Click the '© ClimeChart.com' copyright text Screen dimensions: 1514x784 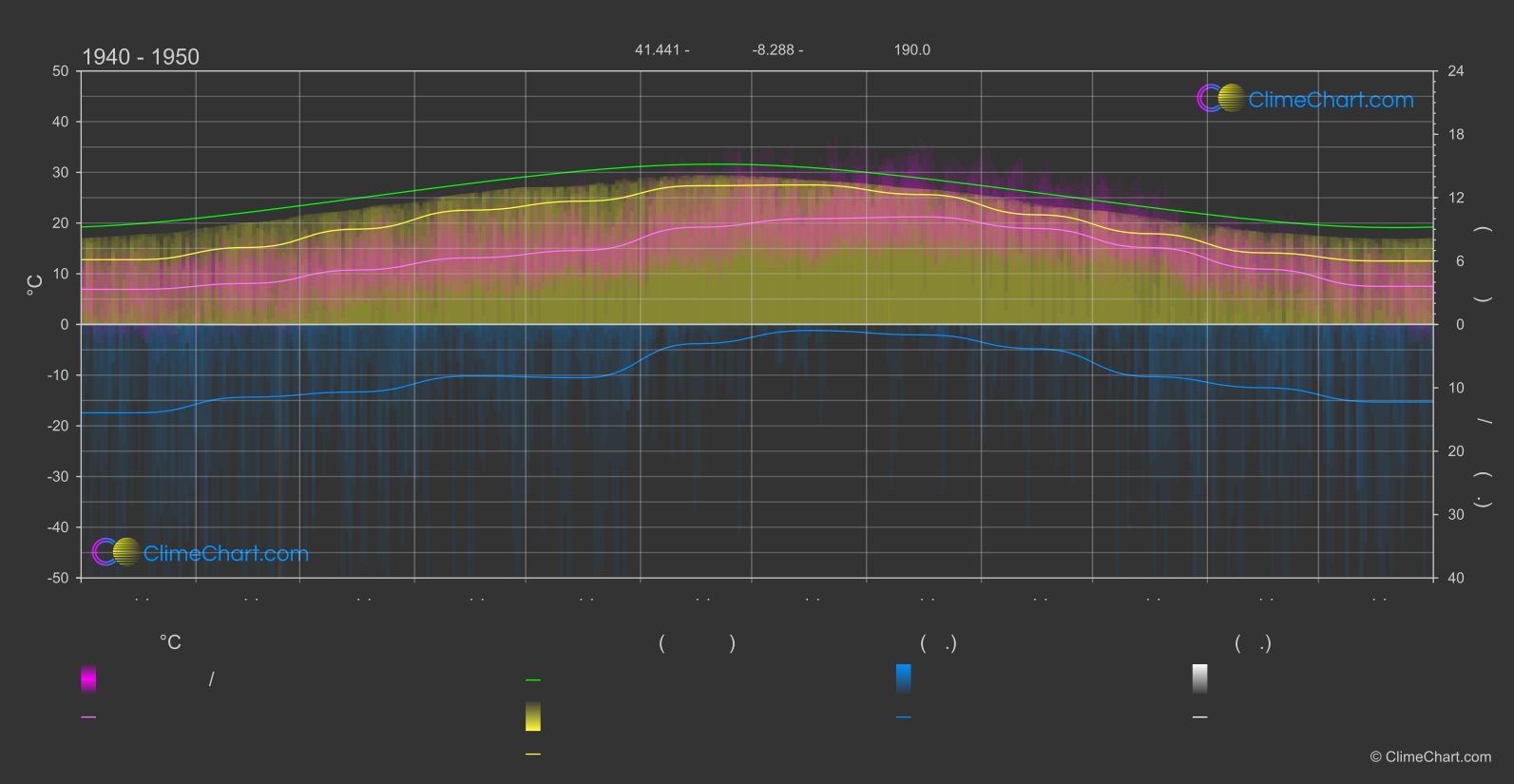[x=1430, y=757]
